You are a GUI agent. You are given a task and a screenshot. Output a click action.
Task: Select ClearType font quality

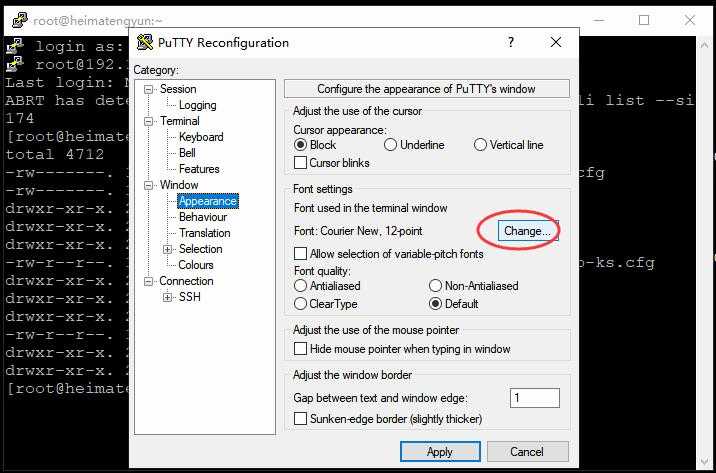[x=300, y=304]
